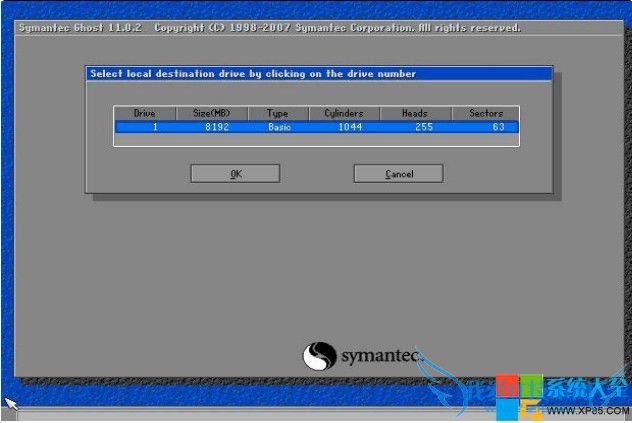This screenshot has height=423, width=632.
Task: Select drive number 1 in the list
Action: (x=155, y=127)
